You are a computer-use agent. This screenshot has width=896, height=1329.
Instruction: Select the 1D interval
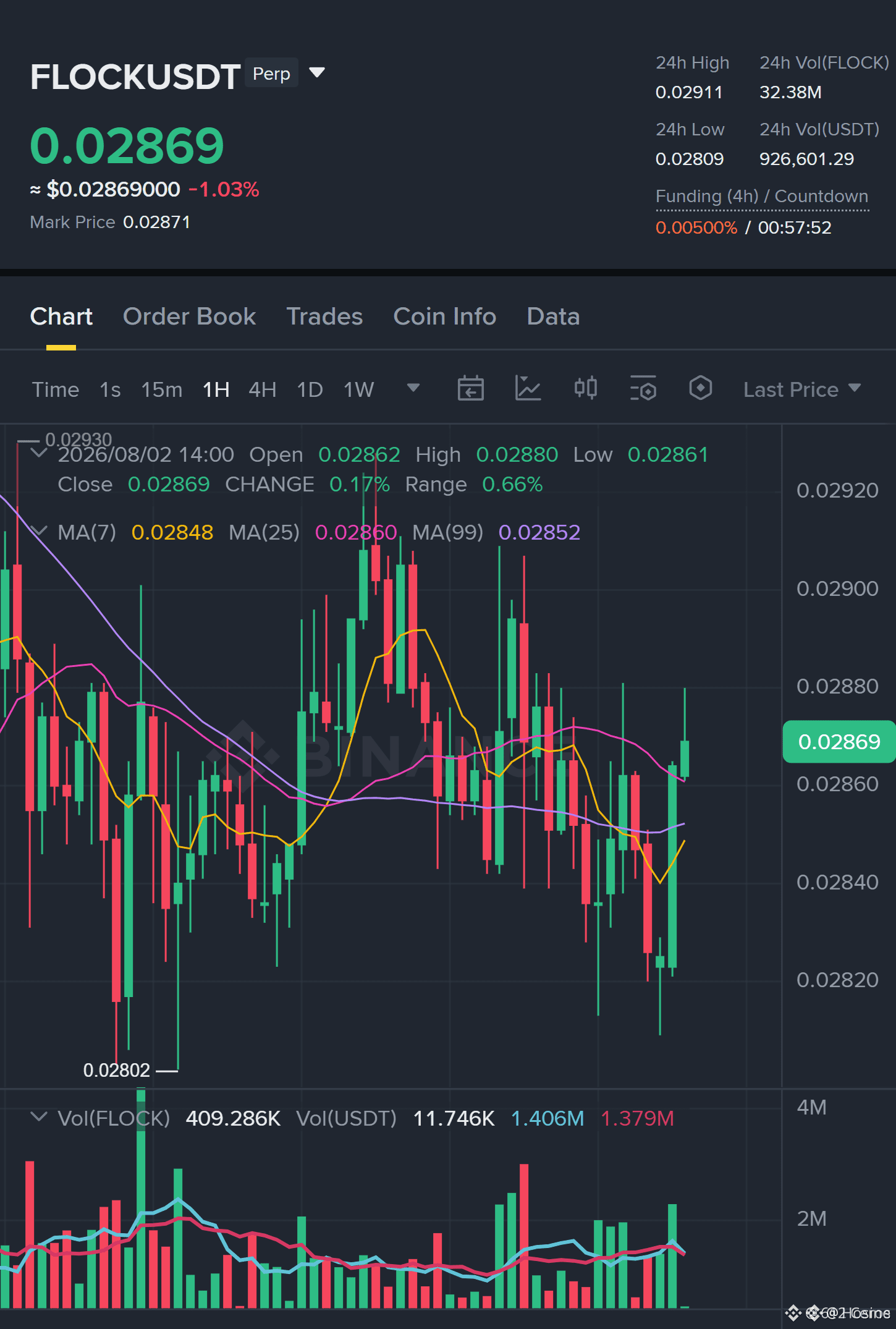tap(310, 389)
